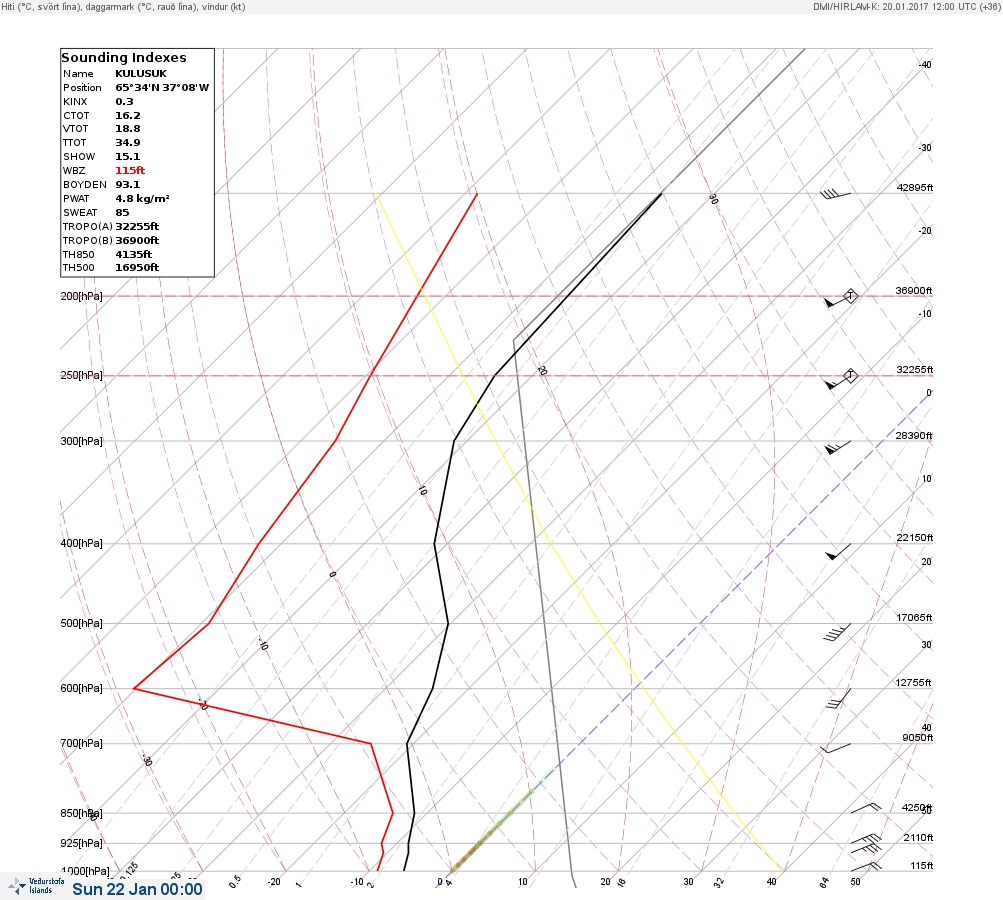1003x900 pixels.
Task: Click the 36900ft label on right axis
Action: tap(914, 291)
